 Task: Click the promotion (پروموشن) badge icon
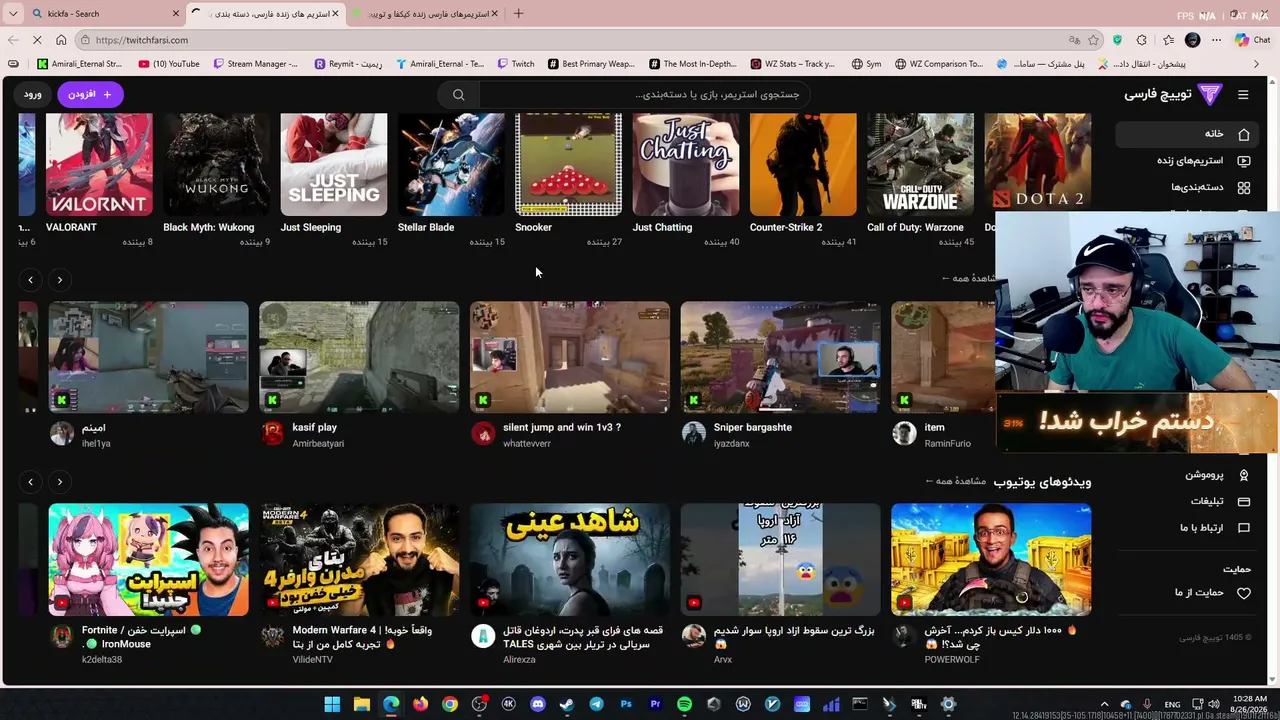1244,475
